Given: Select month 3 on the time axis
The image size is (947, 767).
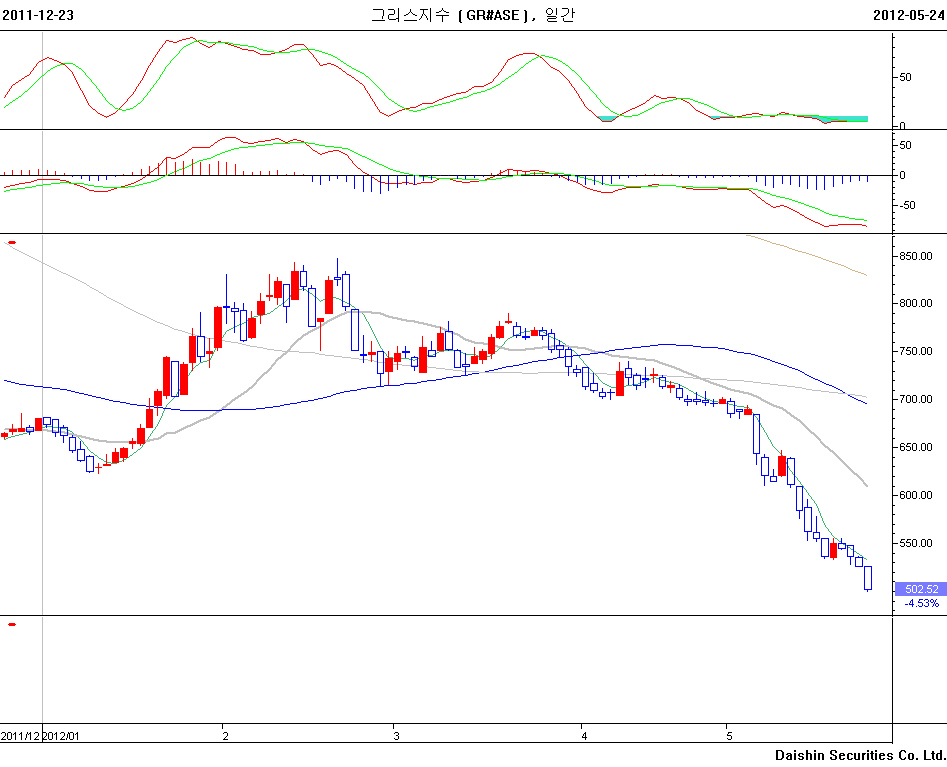Looking at the screenshot, I should pos(396,736).
